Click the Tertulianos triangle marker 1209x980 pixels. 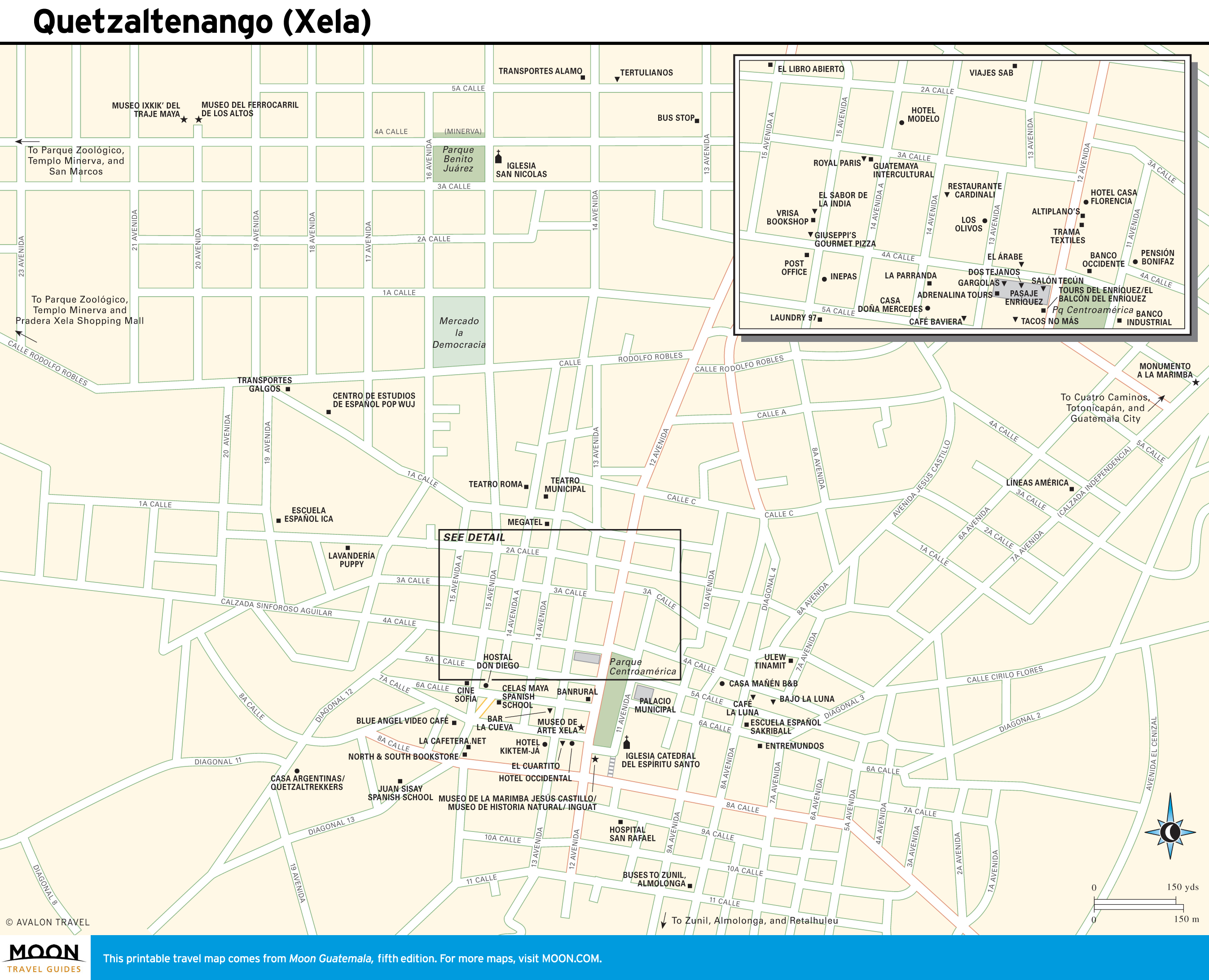pos(617,79)
